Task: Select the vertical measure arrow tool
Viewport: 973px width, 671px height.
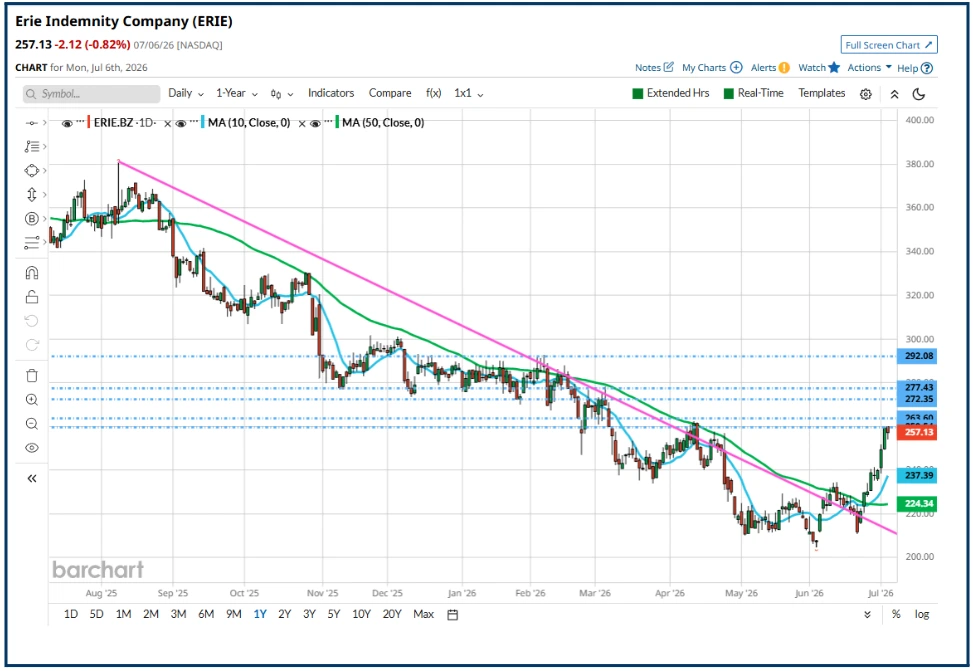Action: tap(32, 194)
